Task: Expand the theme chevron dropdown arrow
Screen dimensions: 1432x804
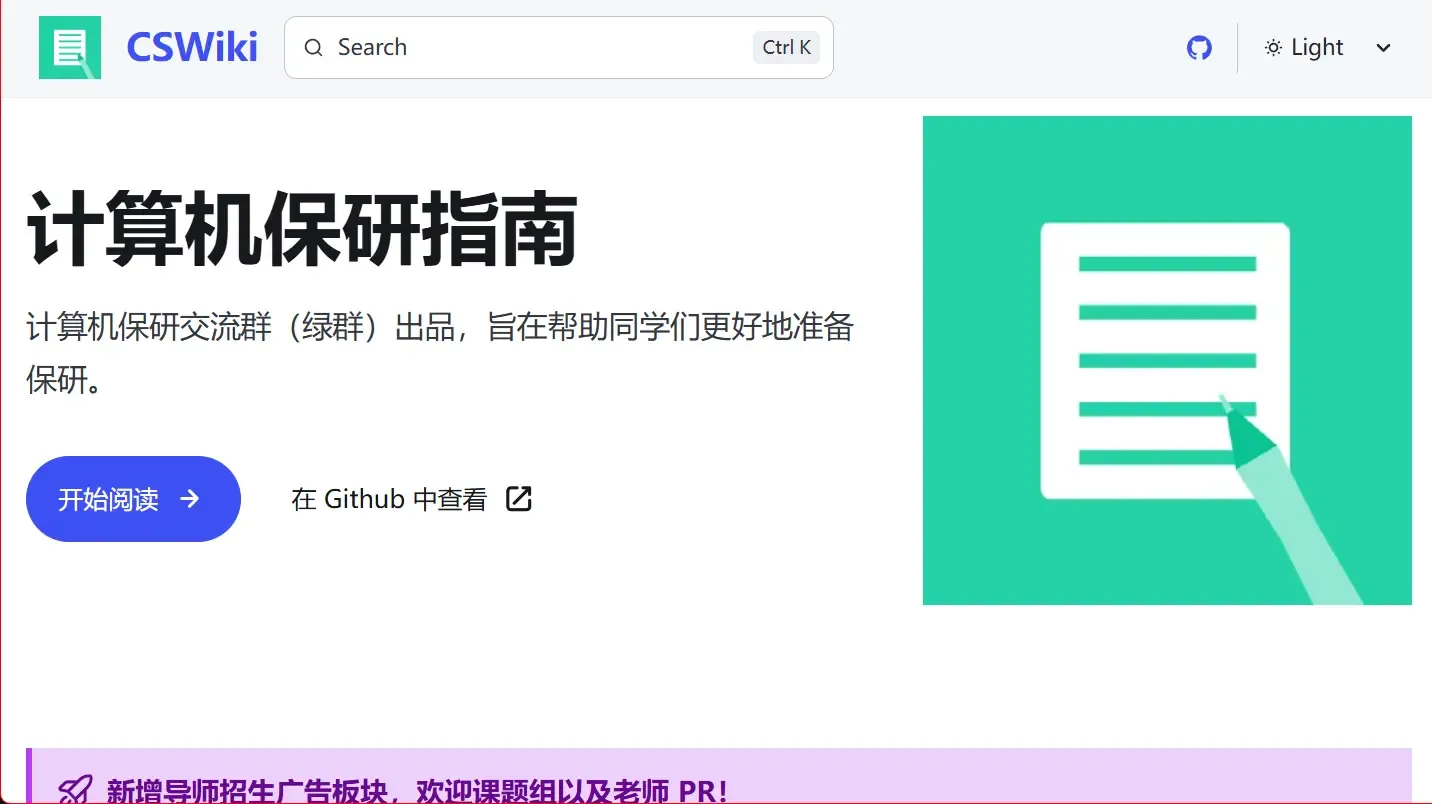Action: (x=1383, y=48)
